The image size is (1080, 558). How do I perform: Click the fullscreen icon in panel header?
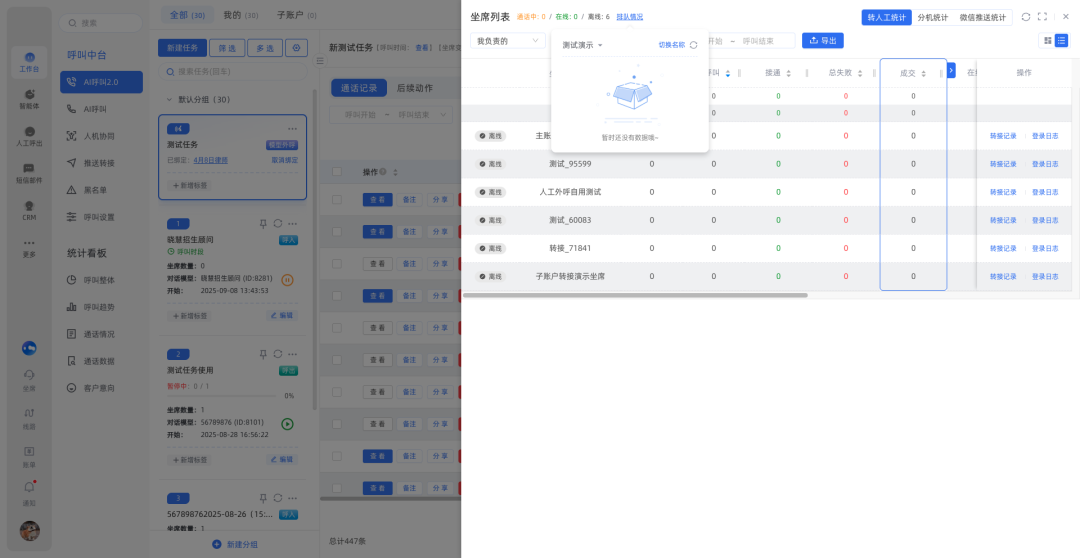pos(1042,17)
